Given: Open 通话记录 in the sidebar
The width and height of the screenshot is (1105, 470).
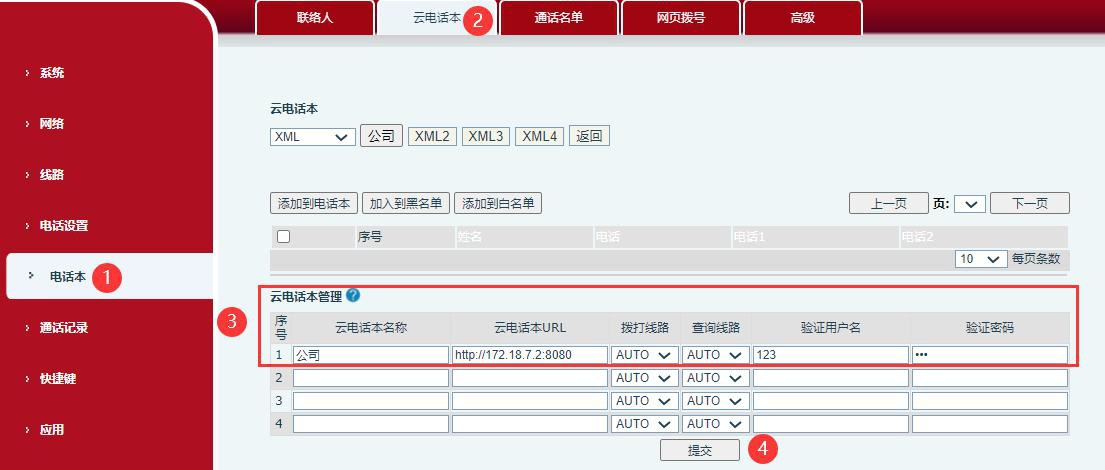Looking at the screenshot, I should 64,328.
